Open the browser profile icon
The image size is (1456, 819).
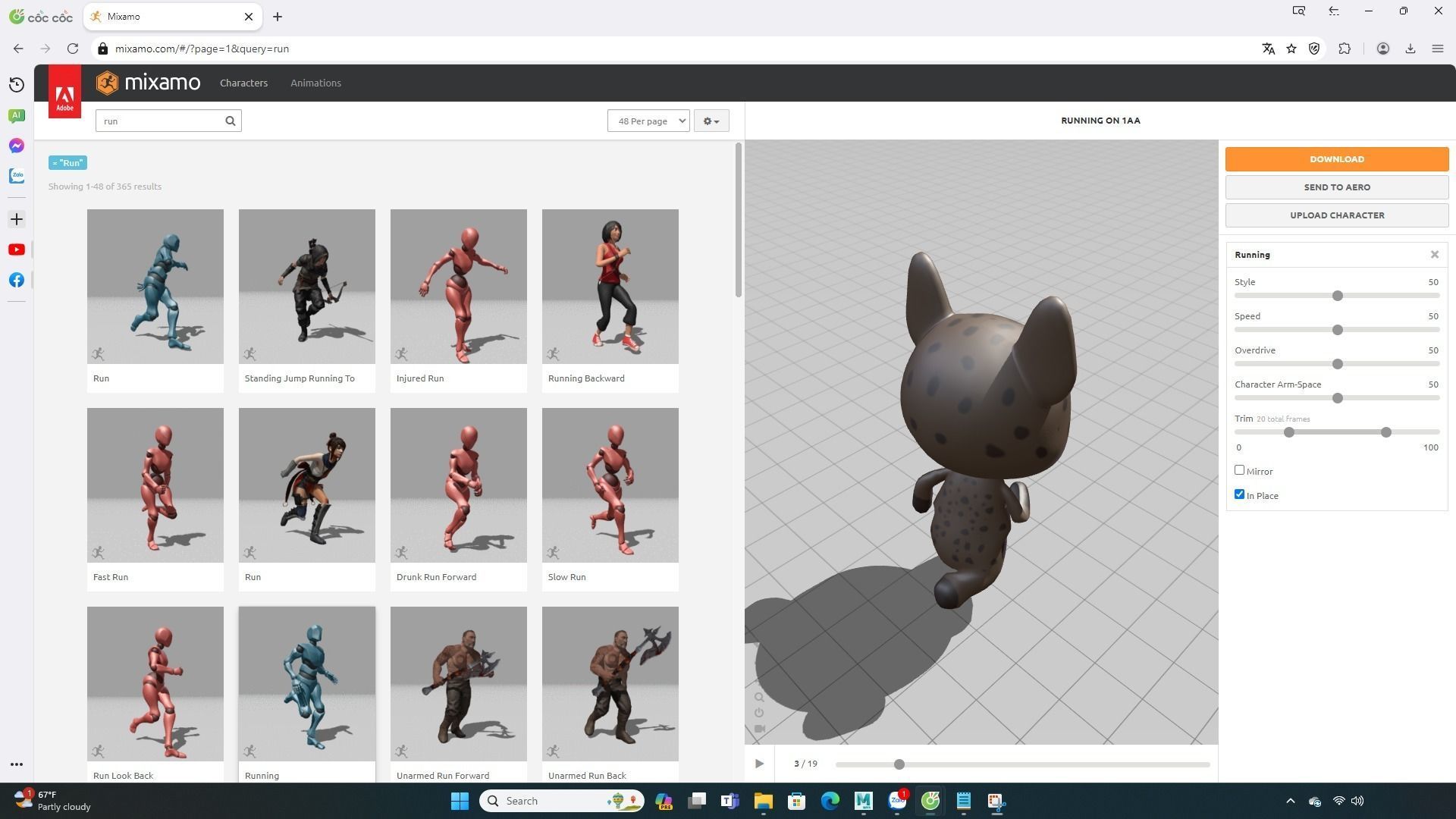tap(1382, 49)
